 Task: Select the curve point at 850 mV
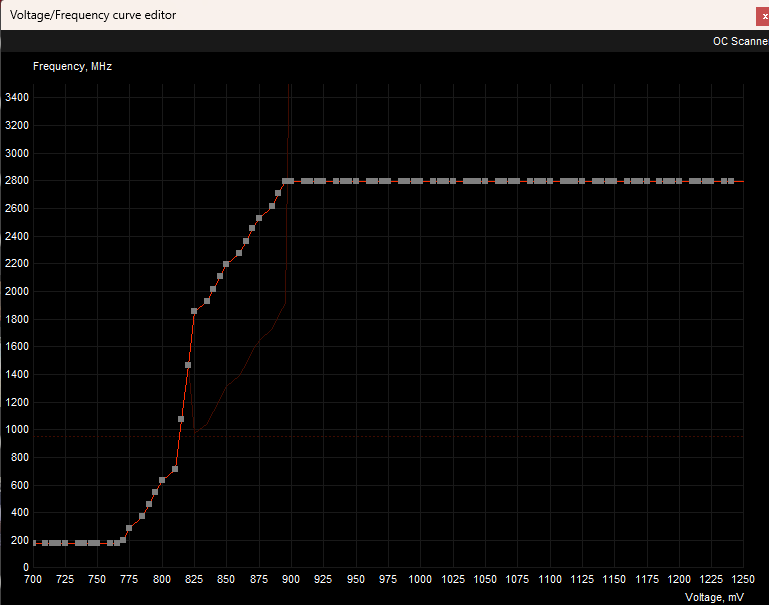point(226,264)
